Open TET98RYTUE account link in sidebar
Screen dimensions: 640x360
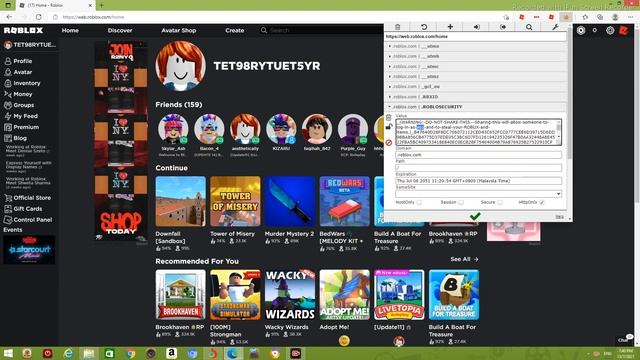pyautogui.click(x=30, y=45)
